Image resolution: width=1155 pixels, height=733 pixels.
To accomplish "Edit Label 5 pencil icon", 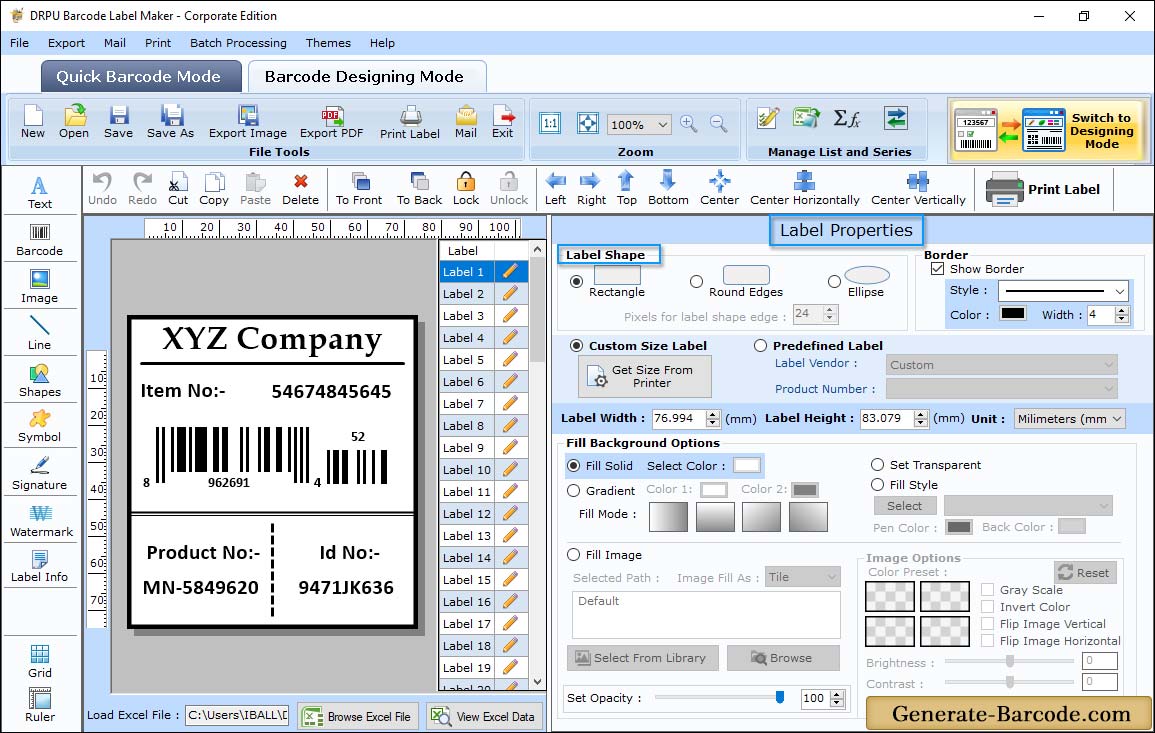I will click(x=510, y=360).
